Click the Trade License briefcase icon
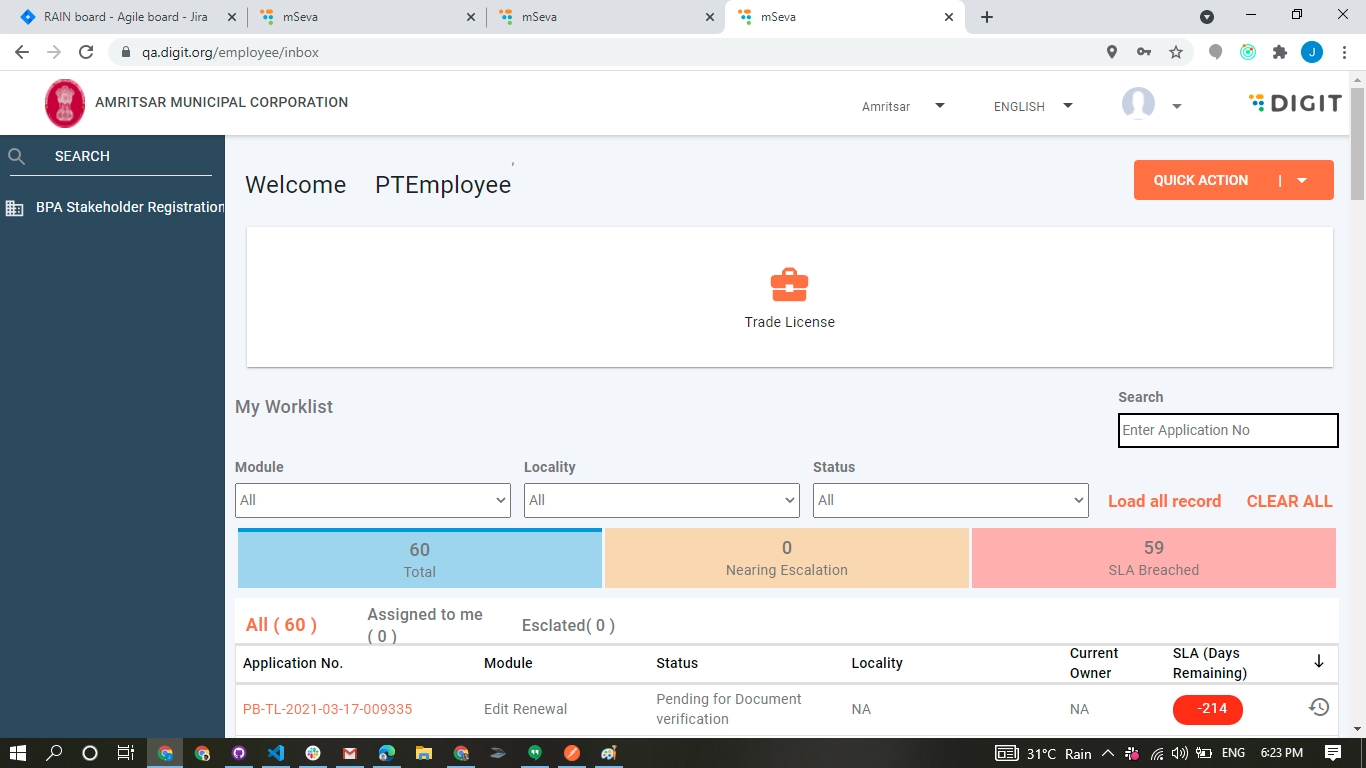The image size is (1366, 768). point(789,285)
